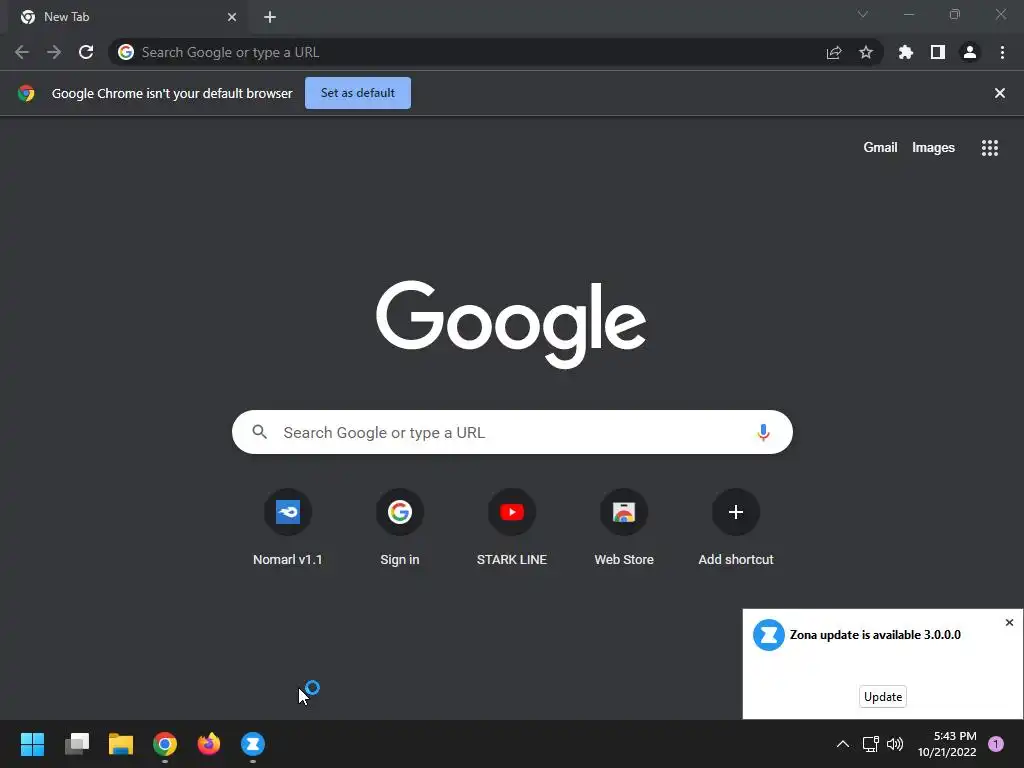The height and width of the screenshot is (768, 1024).
Task: Open the Extensions puzzle icon
Action: [x=905, y=52]
